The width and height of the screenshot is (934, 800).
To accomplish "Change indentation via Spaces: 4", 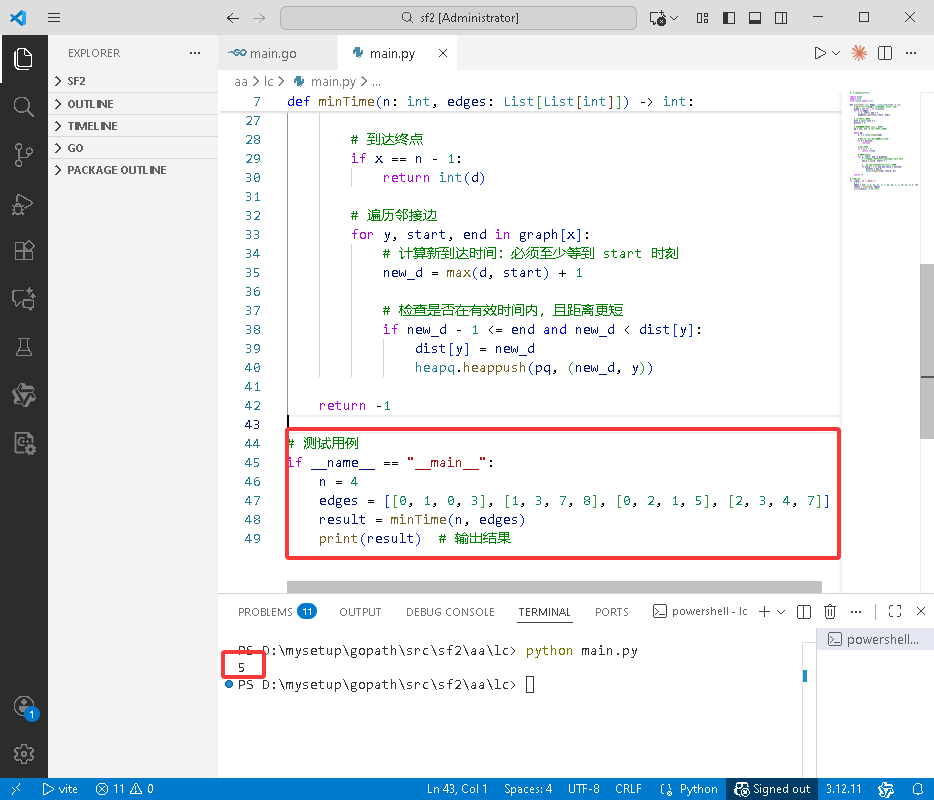I will (x=528, y=789).
